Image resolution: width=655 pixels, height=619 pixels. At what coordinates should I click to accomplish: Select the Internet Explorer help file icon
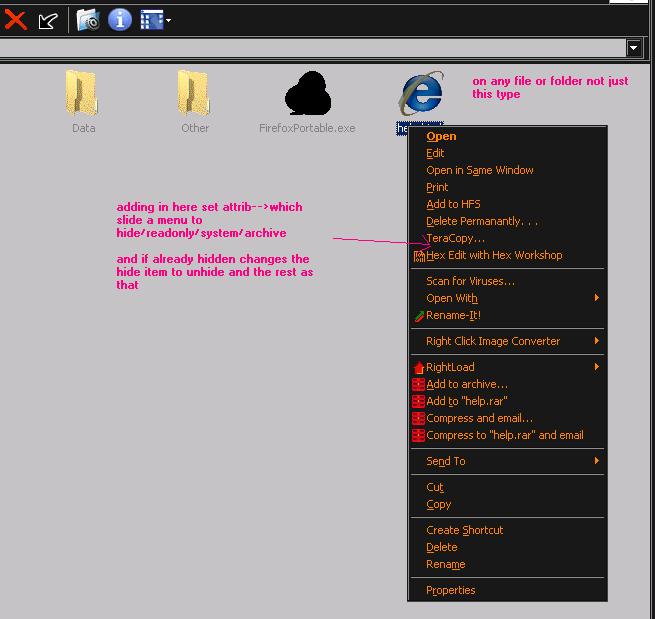coord(420,94)
